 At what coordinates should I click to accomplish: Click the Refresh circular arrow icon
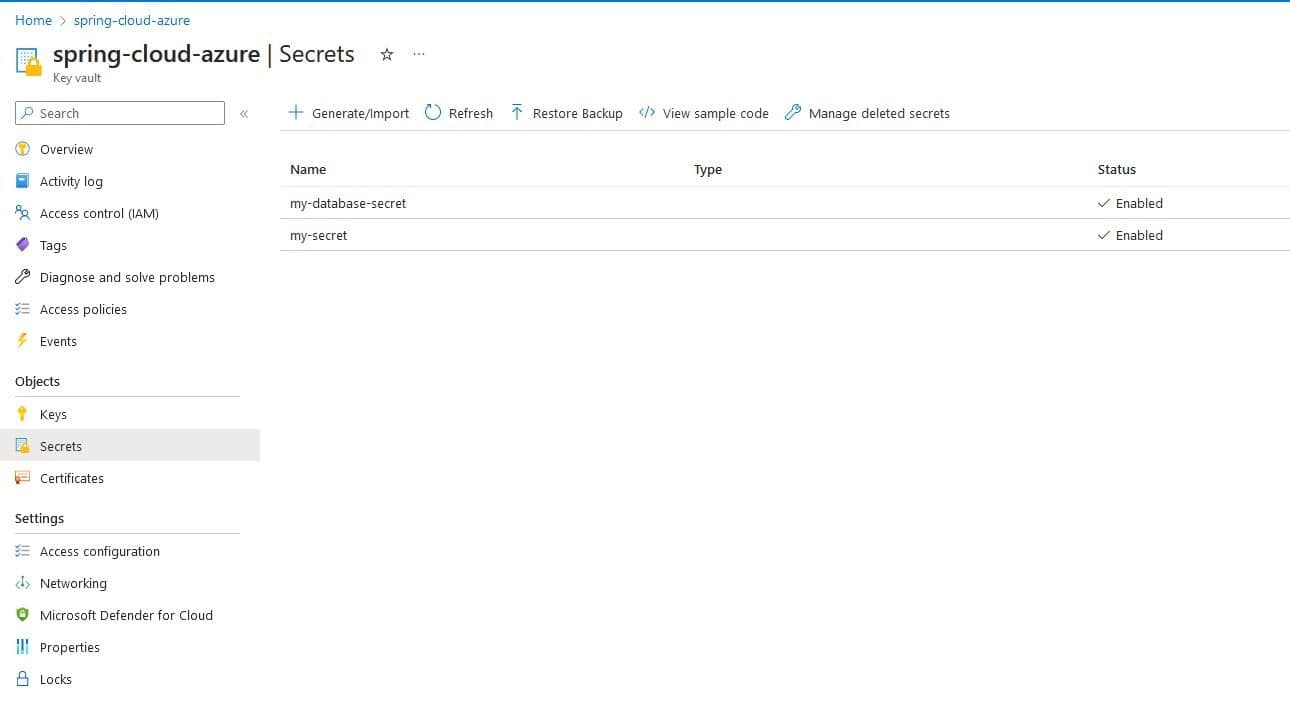click(433, 113)
